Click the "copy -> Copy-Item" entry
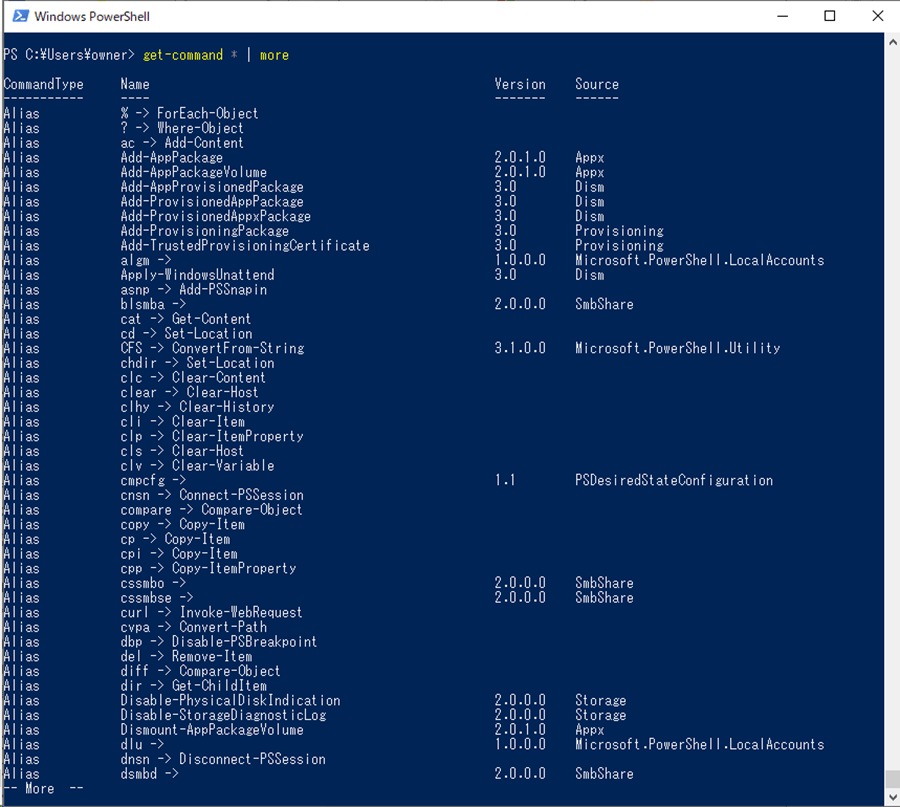 pyautogui.click(x=183, y=525)
